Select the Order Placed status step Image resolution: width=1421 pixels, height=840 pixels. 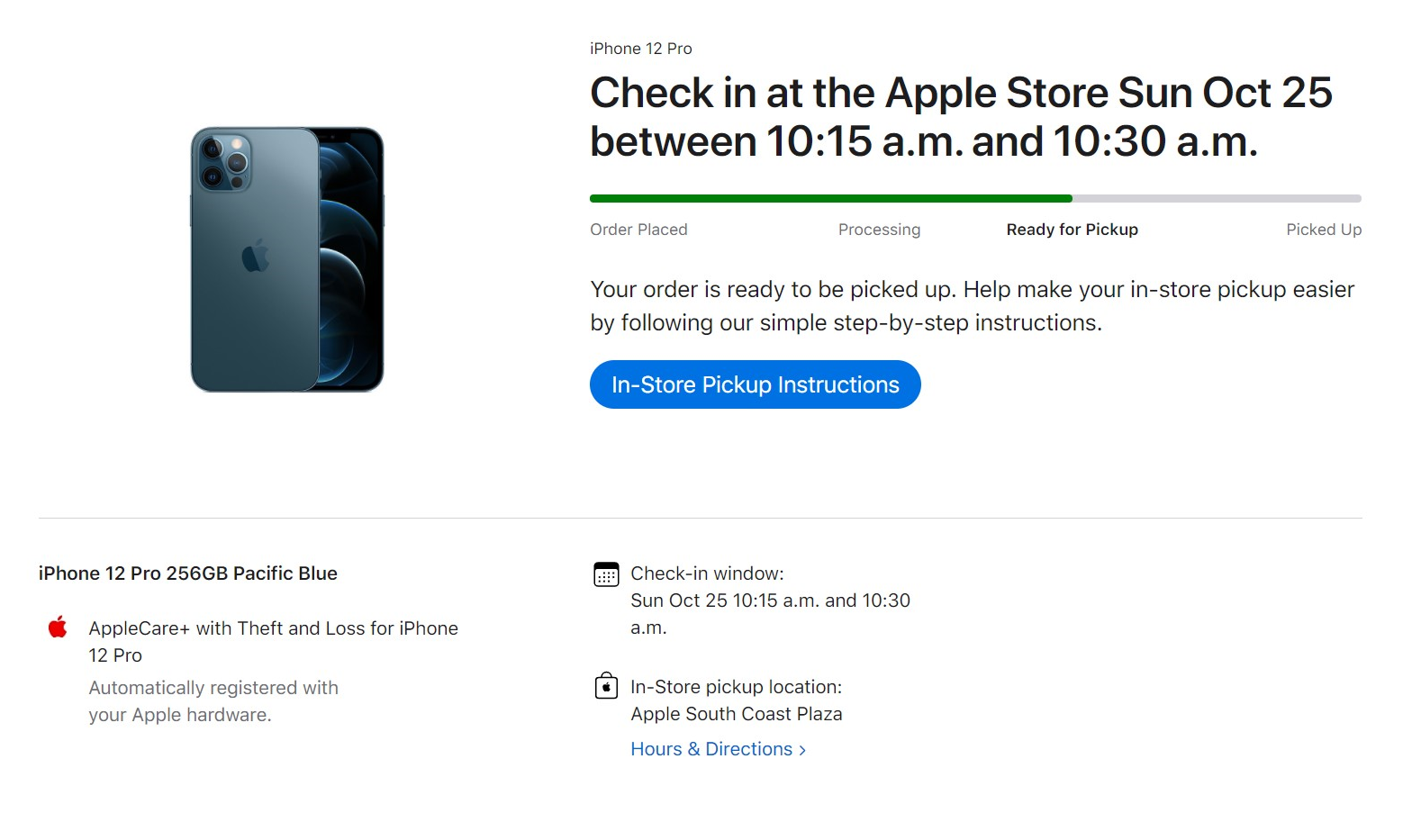[638, 230]
